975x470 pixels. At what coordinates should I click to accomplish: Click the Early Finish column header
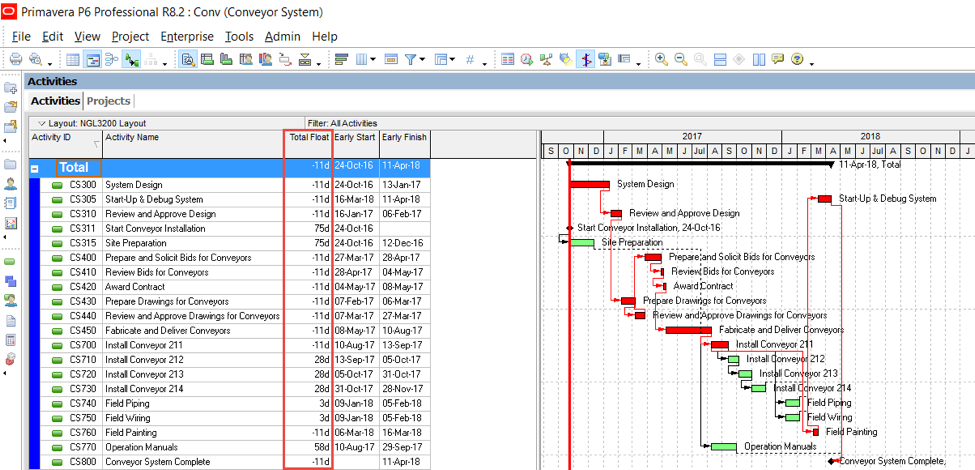click(404, 144)
